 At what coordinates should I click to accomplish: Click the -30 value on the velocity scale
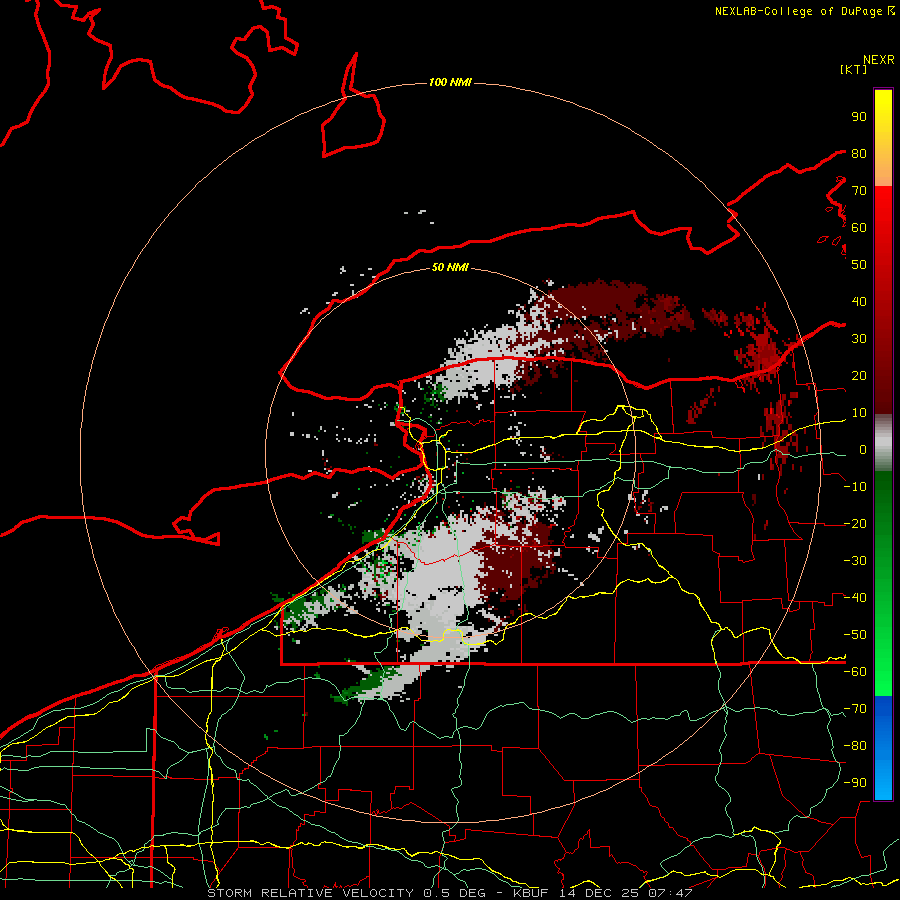pos(855,561)
